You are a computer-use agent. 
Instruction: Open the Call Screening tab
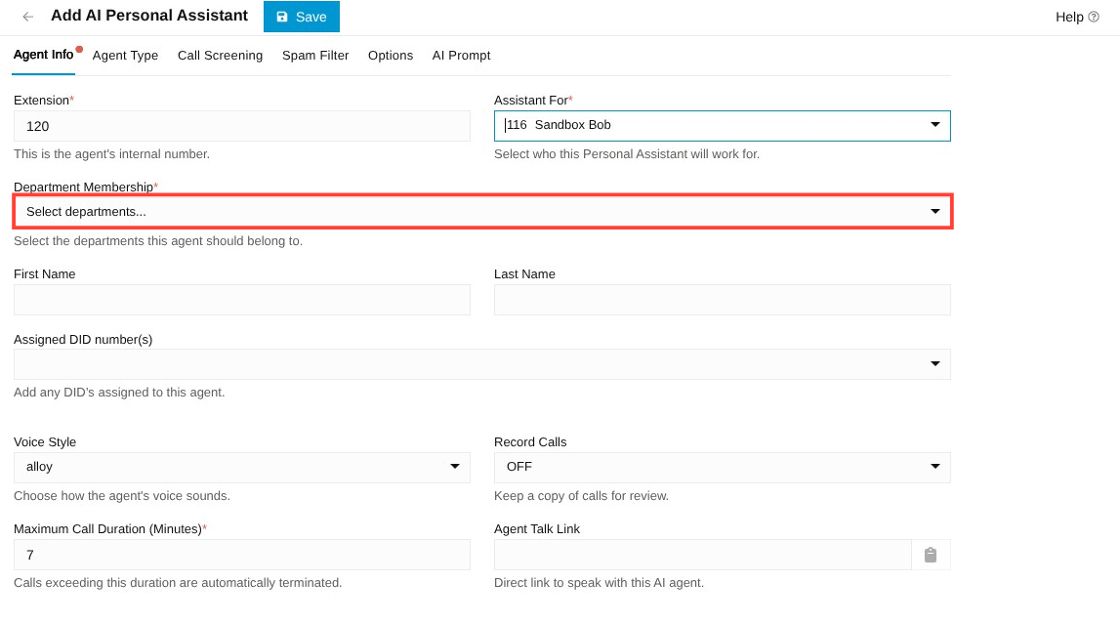point(220,56)
